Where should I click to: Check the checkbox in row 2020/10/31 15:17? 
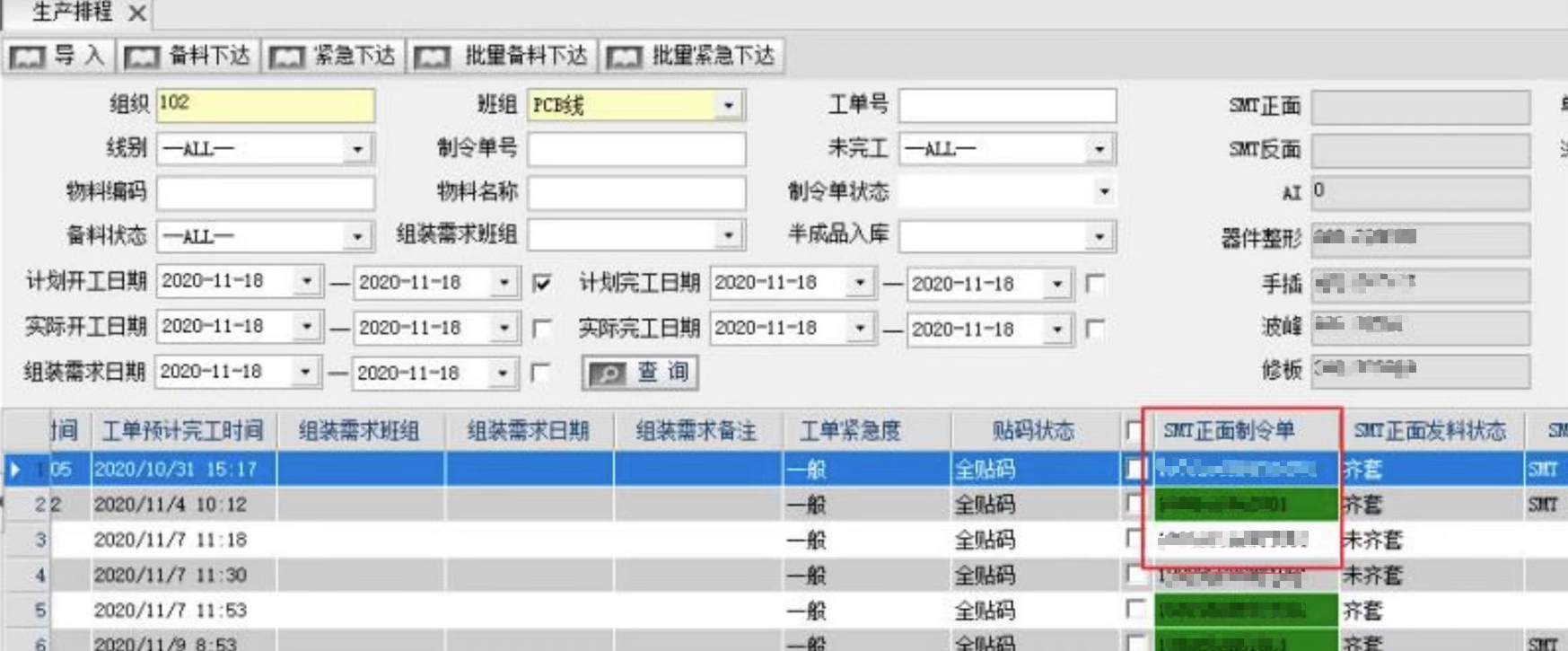pos(1134,469)
